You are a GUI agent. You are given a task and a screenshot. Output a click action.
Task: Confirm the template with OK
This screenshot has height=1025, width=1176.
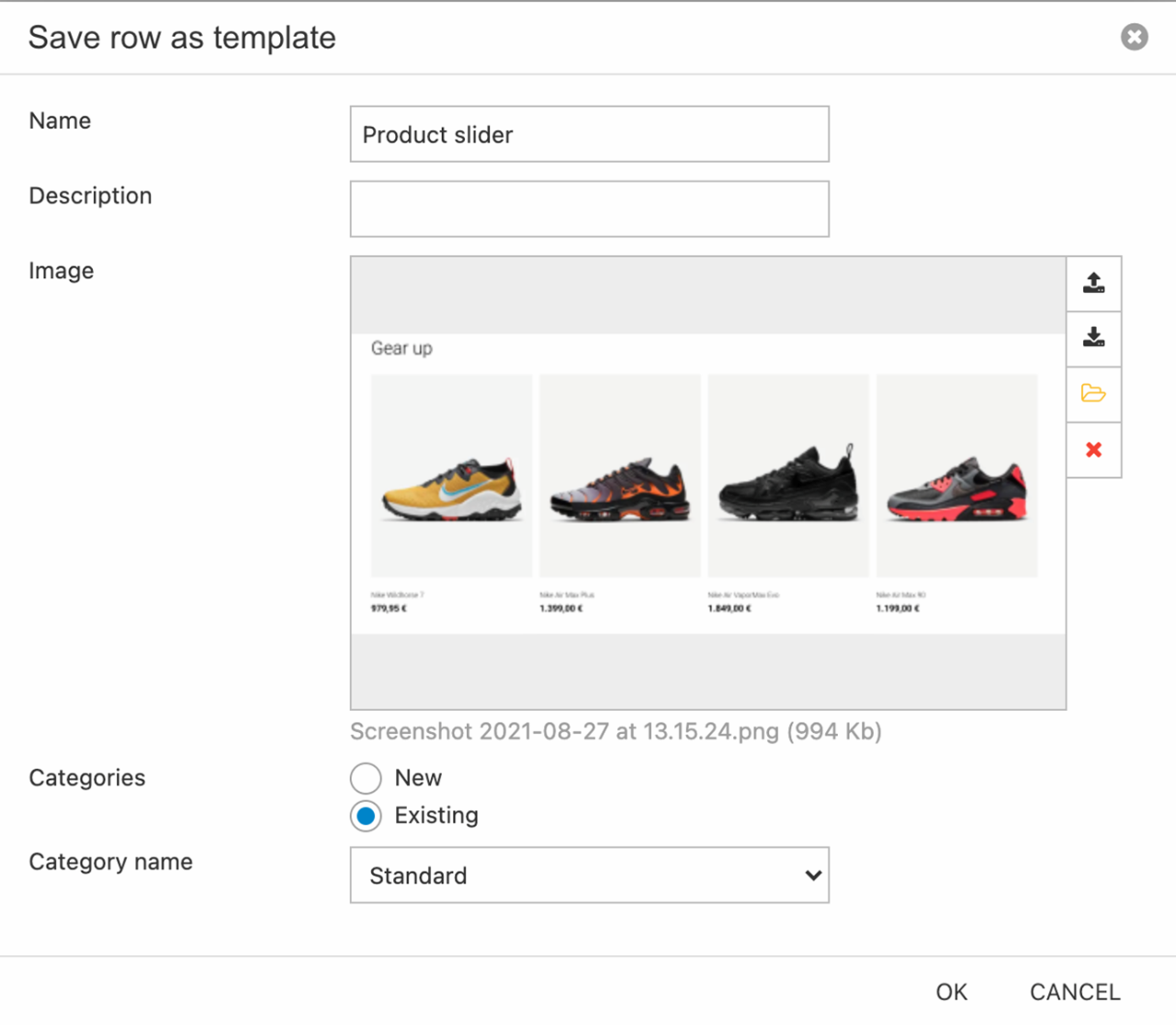coord(951,992)
